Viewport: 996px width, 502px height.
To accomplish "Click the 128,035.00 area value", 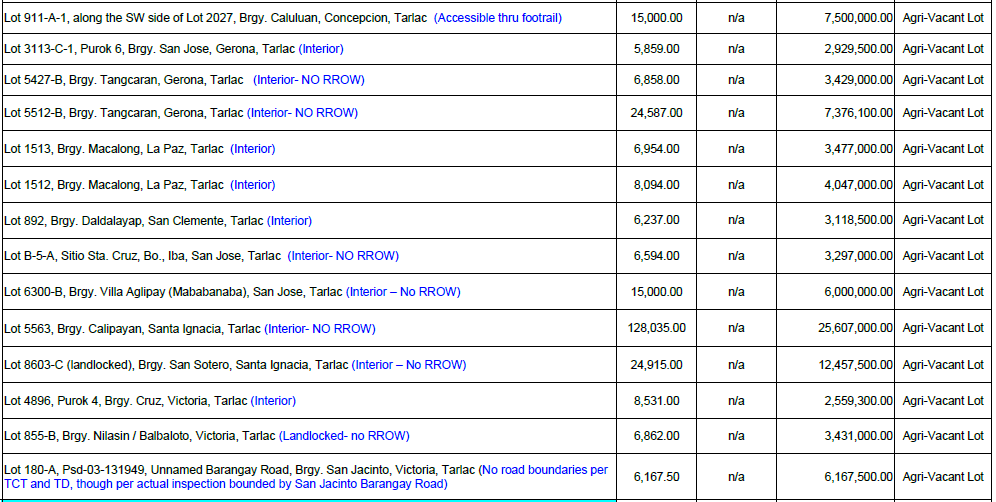I will pos(656,328).
